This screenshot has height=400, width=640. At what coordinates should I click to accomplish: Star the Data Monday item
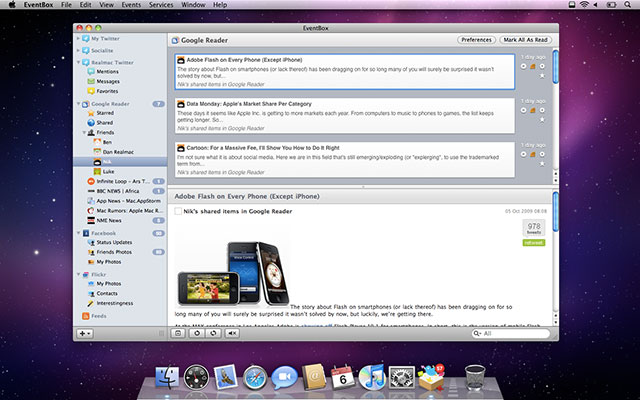click(x=542, y=120)
